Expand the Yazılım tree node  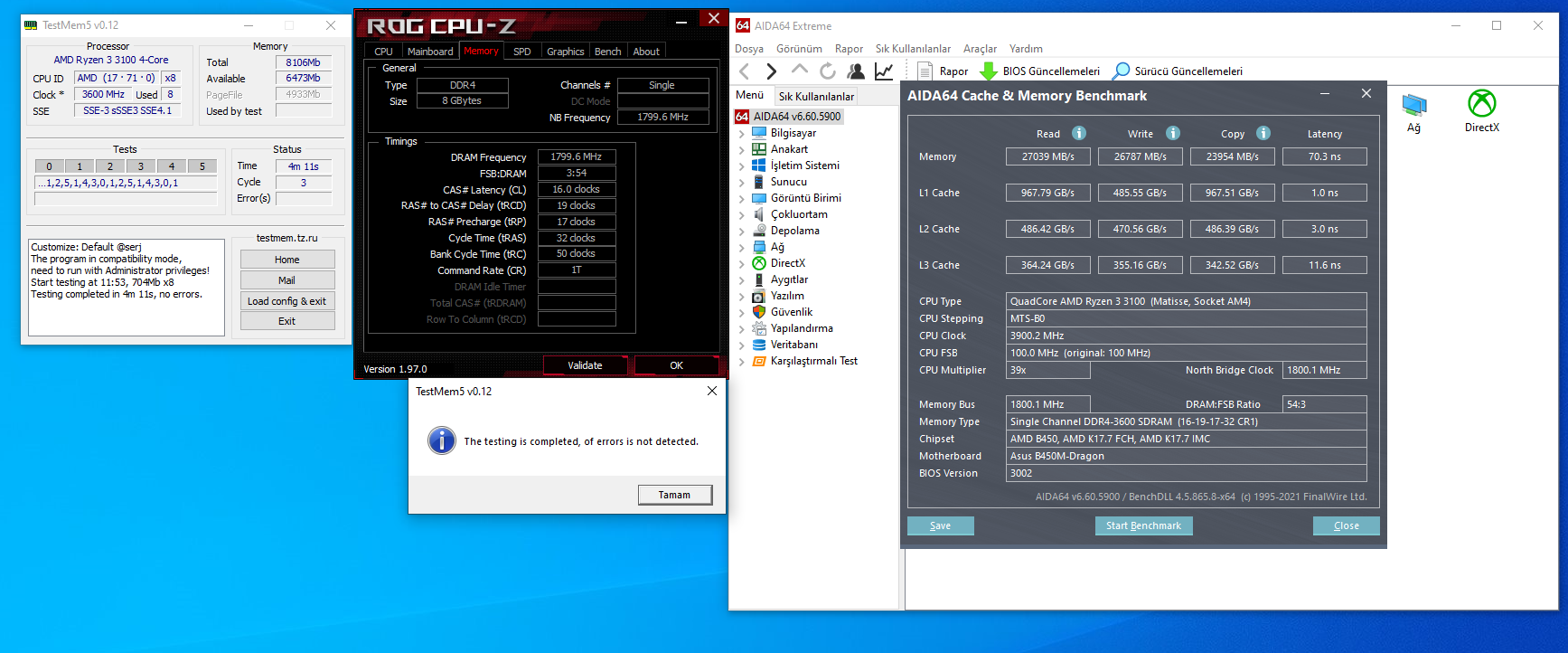point(742,296)
